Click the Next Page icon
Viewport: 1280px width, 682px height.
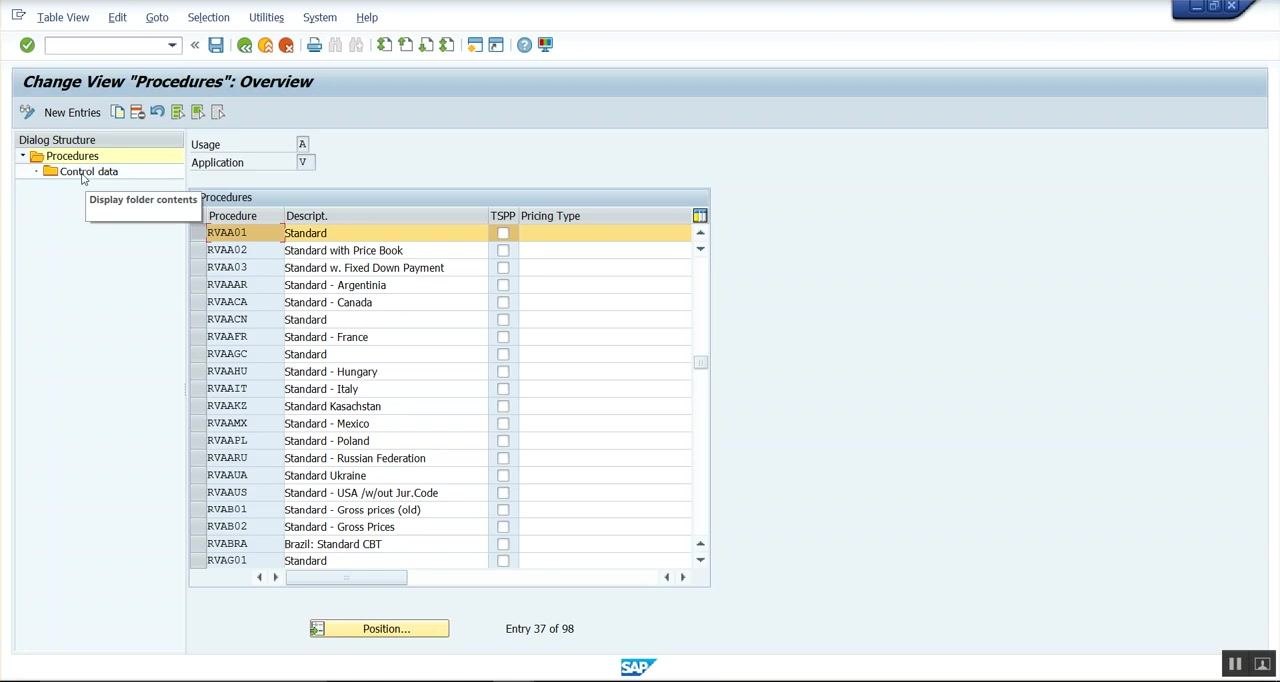[426, 45]
